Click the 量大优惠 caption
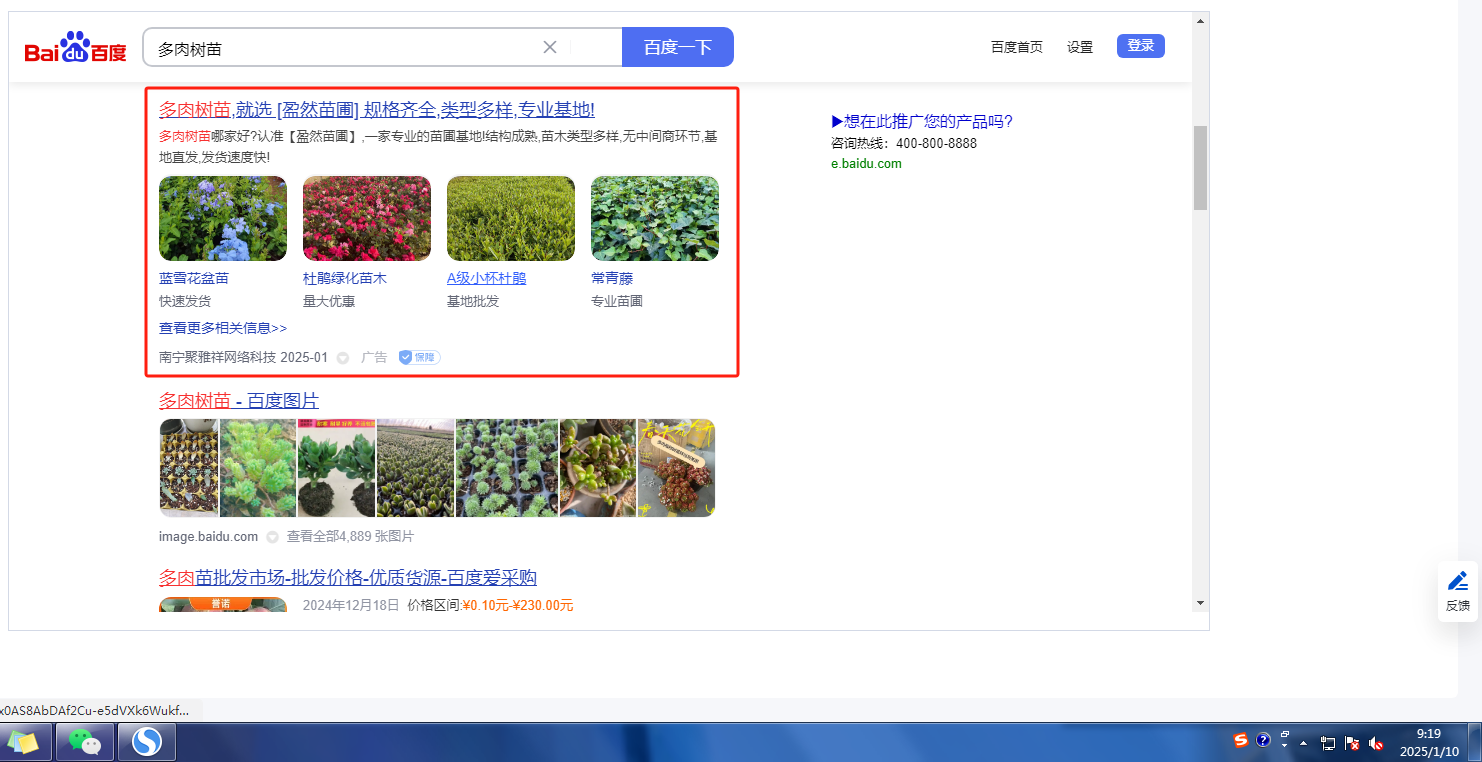The image size is (1482, 762). 329,301
